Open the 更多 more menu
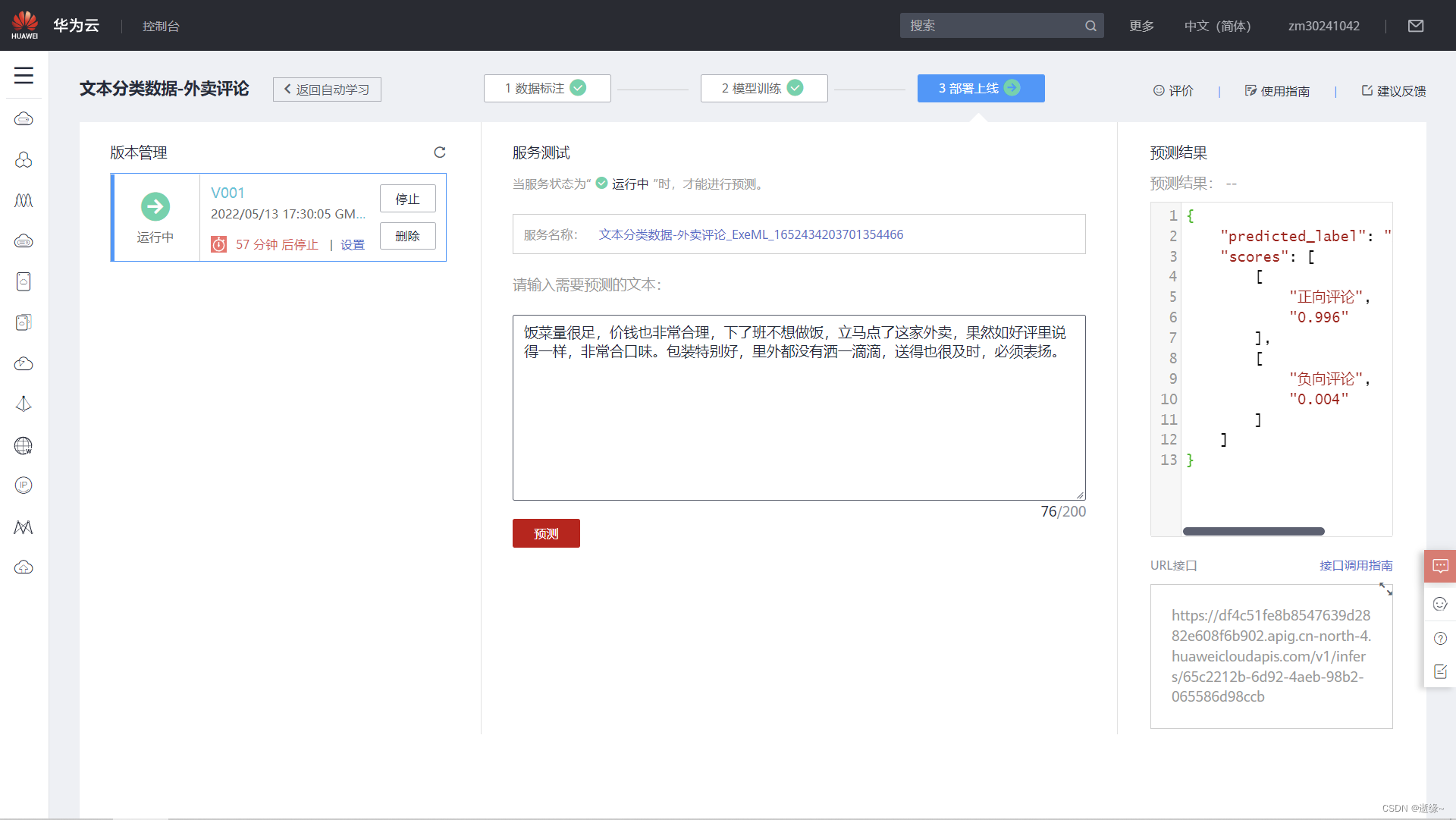The image size is (1456, 820). coord(1141,26)
